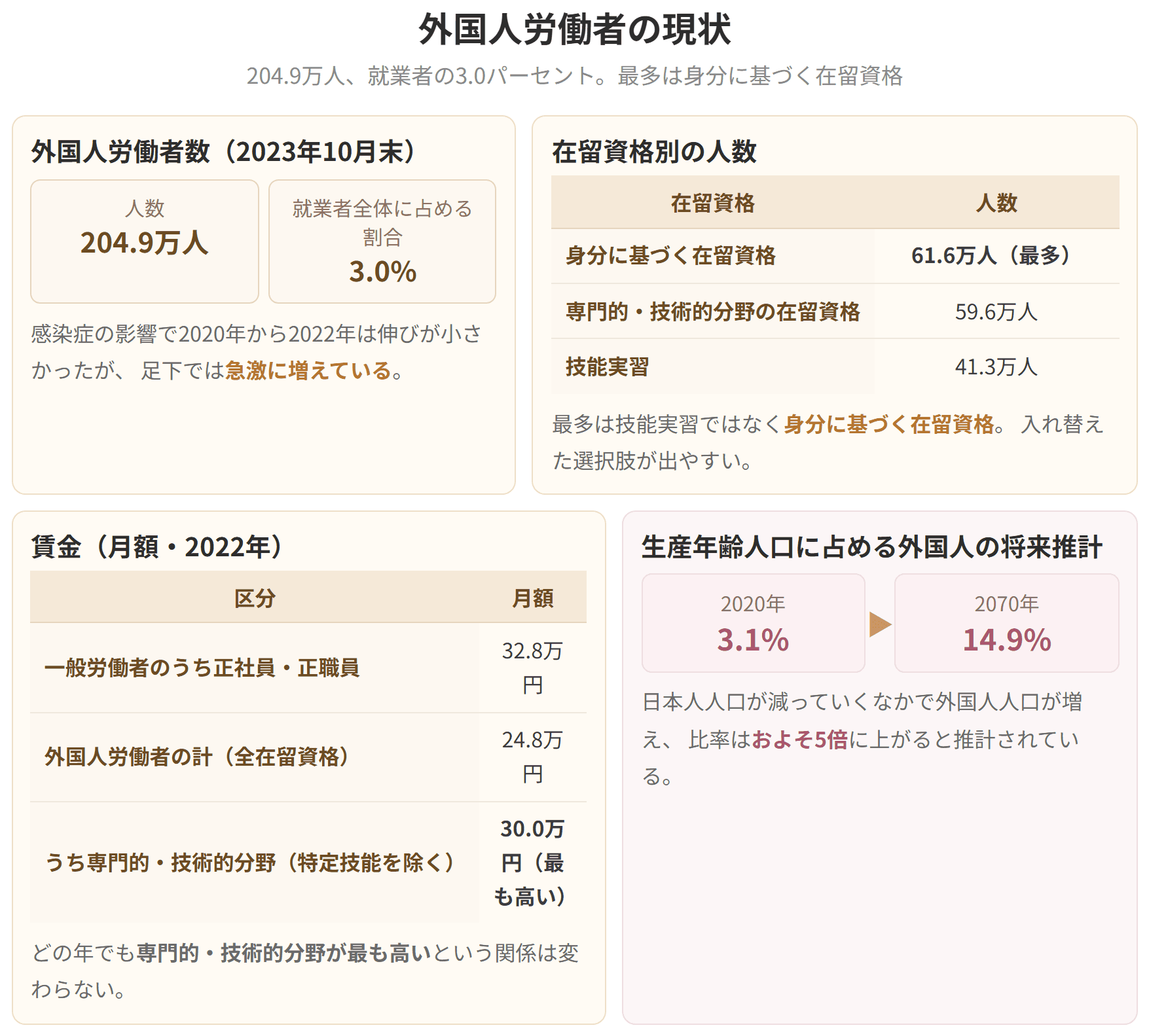The image size is (1149, 1036).
Task: Click the 3.1% value in the 2020年 card
Action: pyautogui.click(x=753, y=640)
